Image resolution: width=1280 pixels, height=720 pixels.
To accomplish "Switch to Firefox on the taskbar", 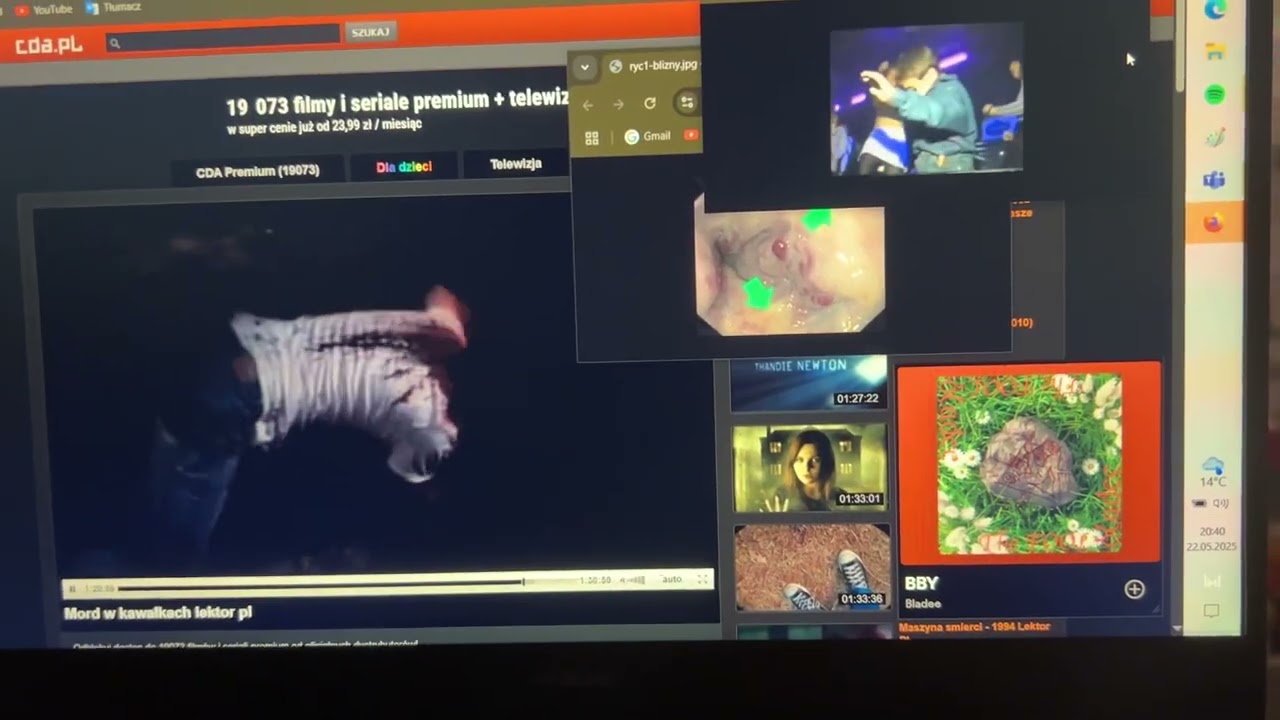I will pos(1214,222).
